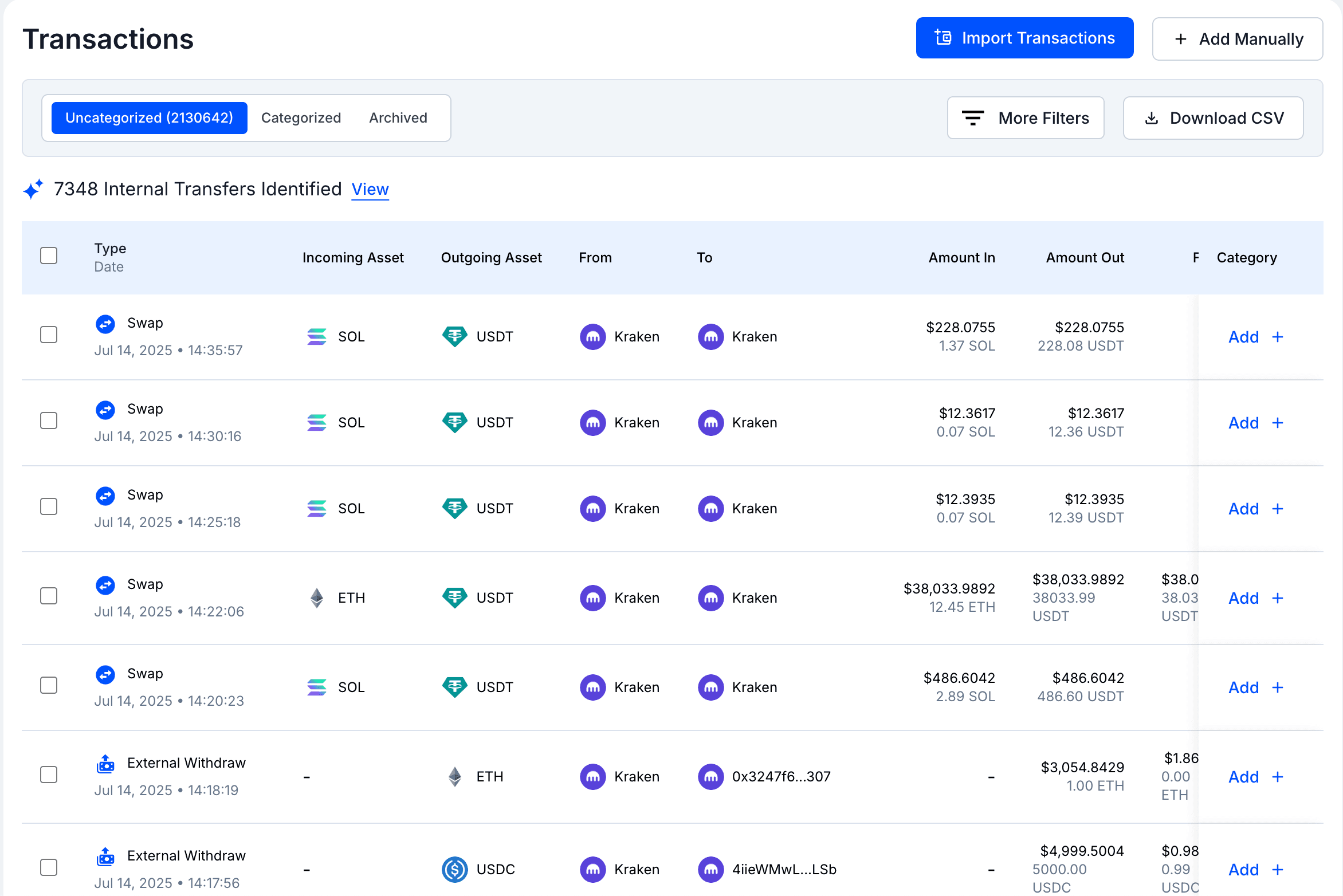The image size is (1343, 896).
Task: Click the SOL asset icon in the 14:30:16 row
Action: click(x=317, y=423)
